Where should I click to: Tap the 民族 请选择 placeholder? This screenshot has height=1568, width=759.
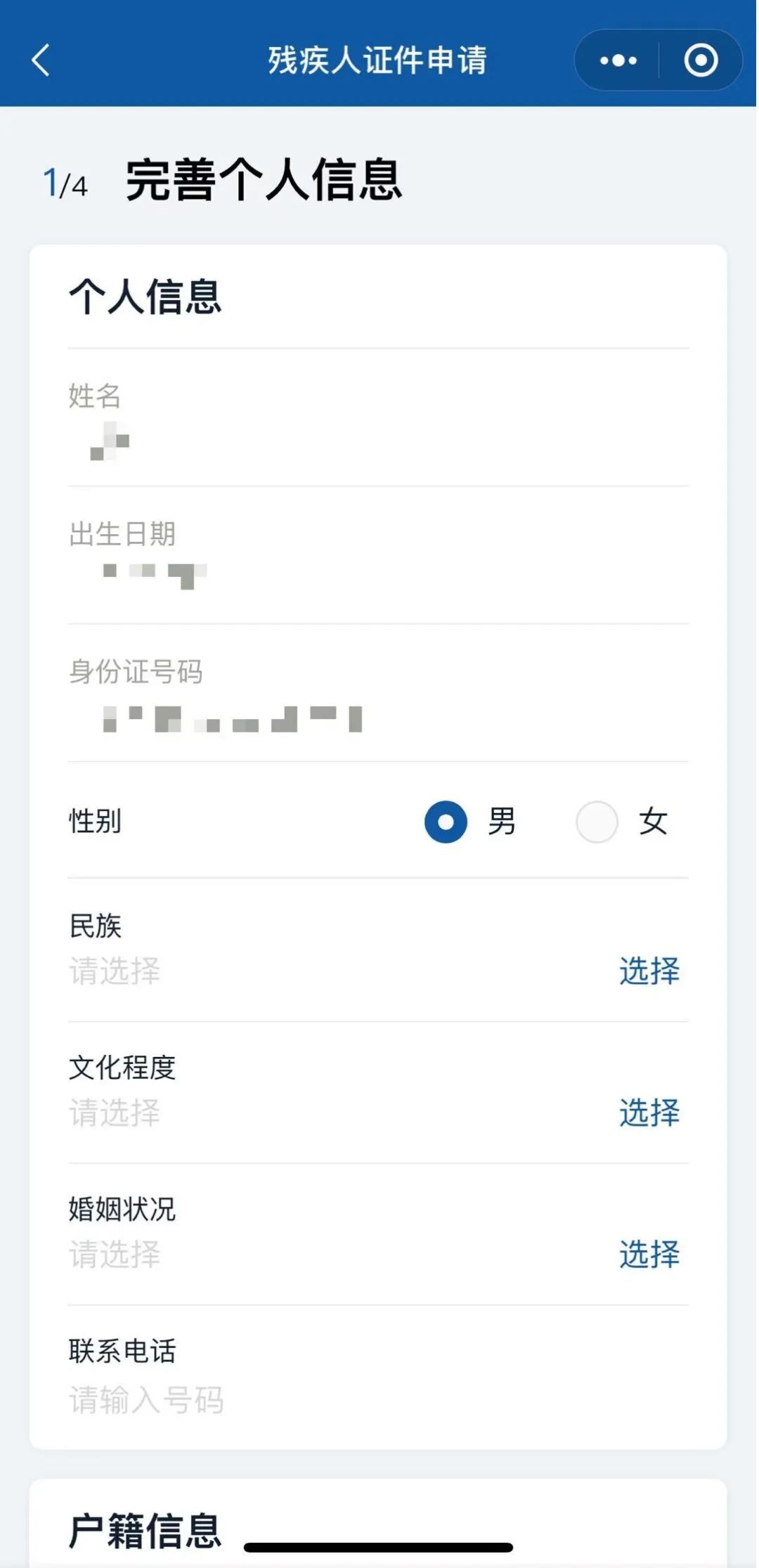pyautogui.click(x=115, y=971)
